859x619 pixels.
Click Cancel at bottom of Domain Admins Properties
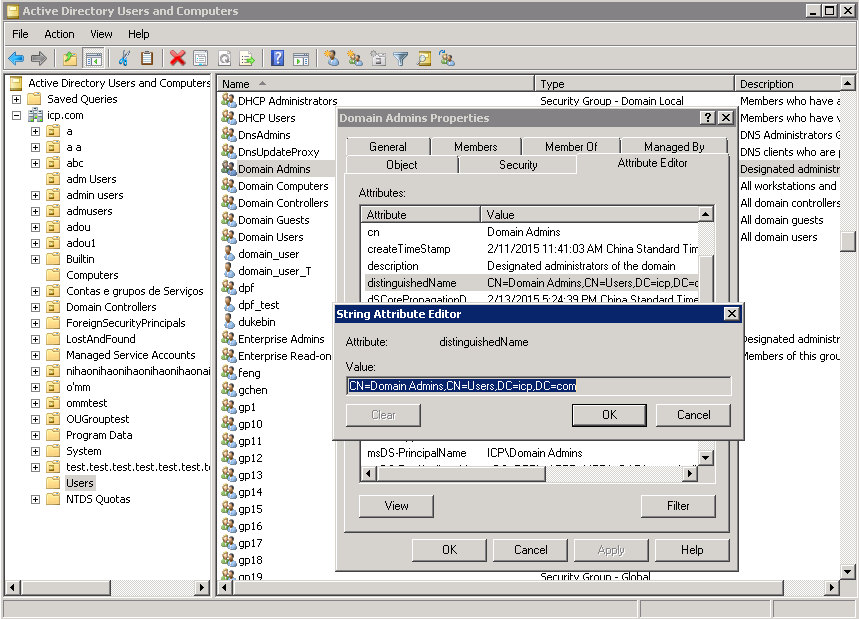click(x=530, y=549)
